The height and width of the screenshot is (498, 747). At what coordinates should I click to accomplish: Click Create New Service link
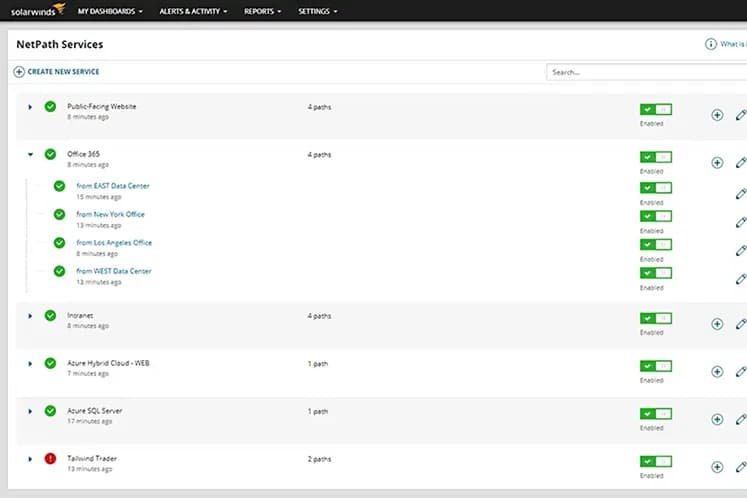pos(63,72)
